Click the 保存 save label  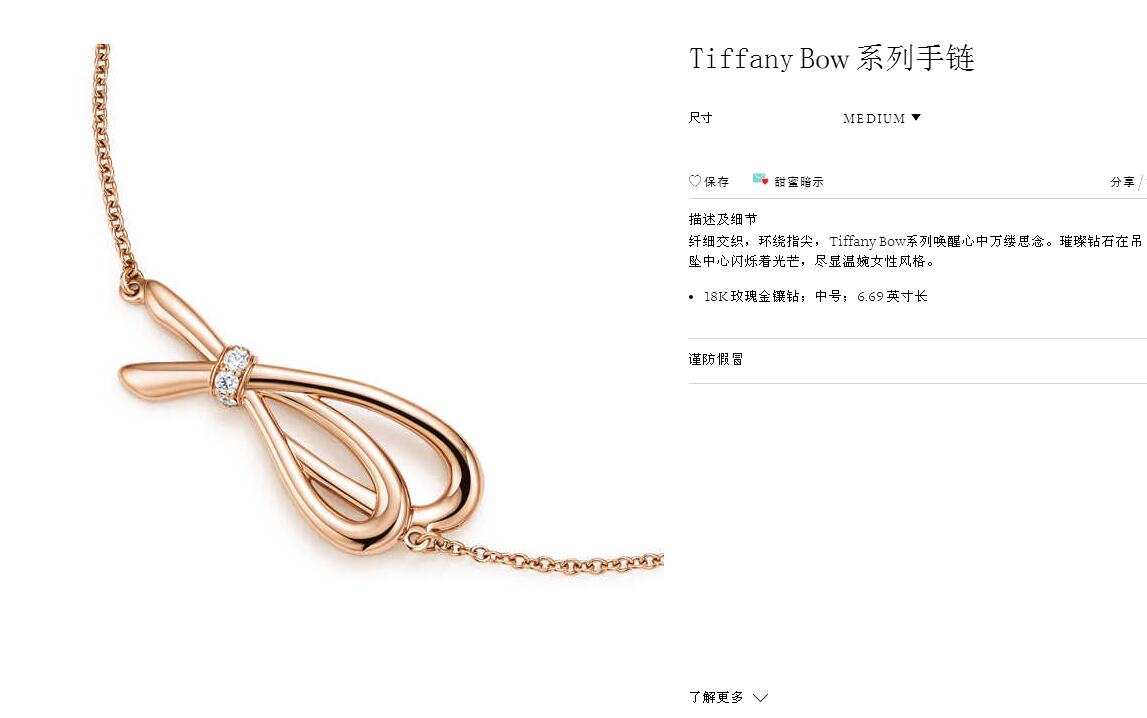coord(717,182)
